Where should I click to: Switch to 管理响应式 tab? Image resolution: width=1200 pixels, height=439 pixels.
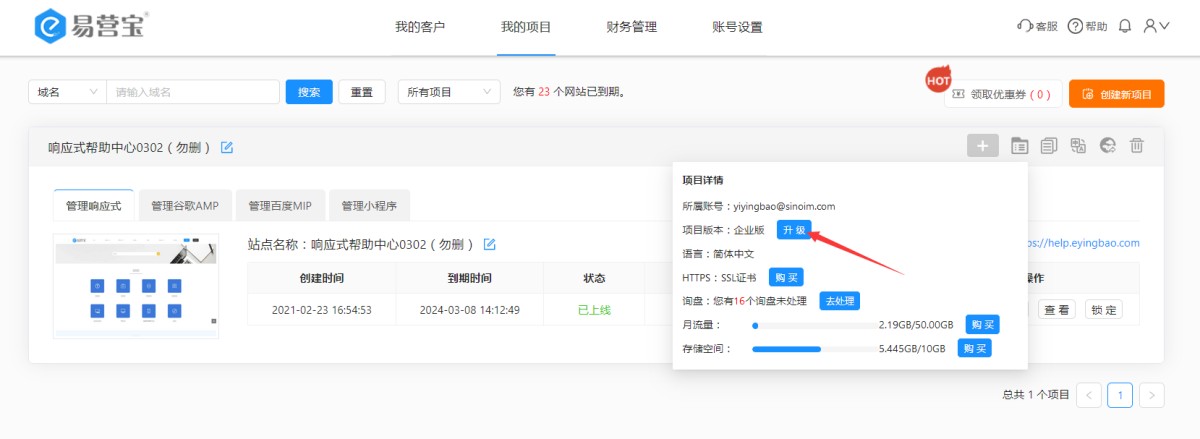(93, 206)
